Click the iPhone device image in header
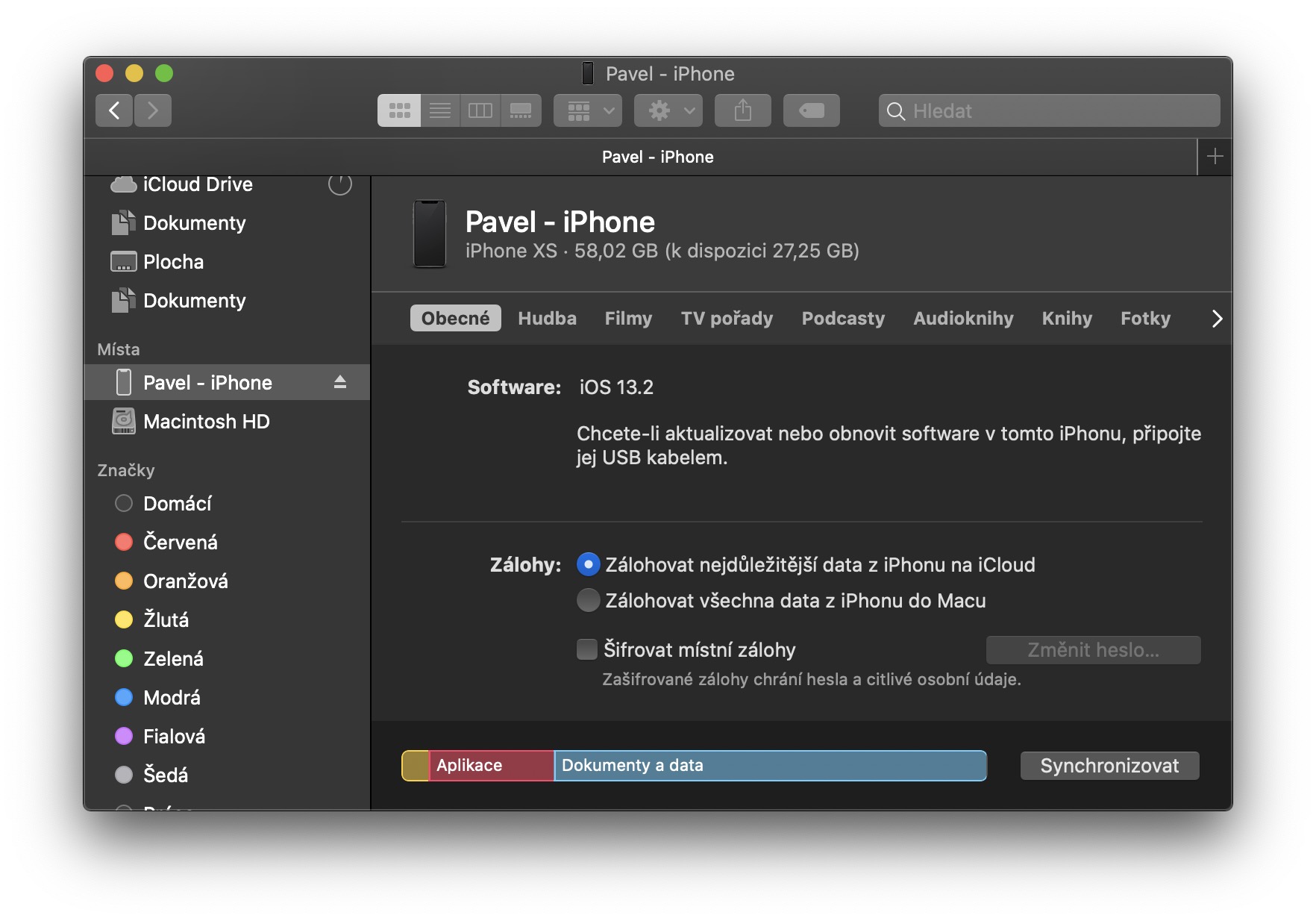Screen dimensions: 1316x921 [x=430, y=234]
